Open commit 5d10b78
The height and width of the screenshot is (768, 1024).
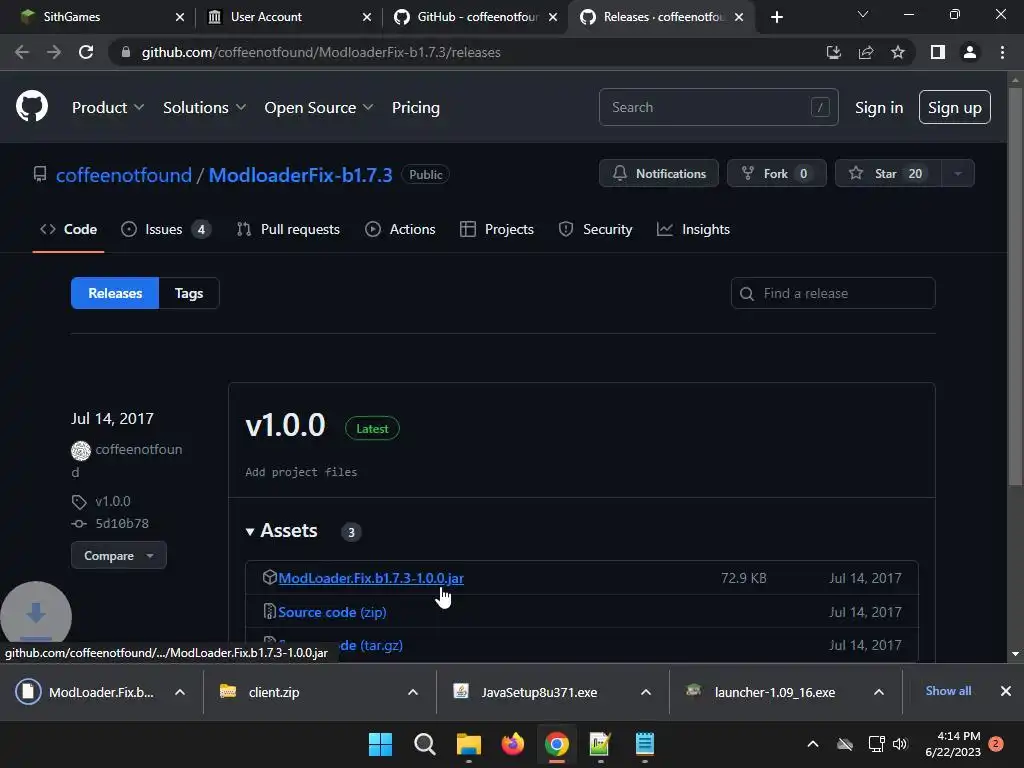tap(122, 523)
